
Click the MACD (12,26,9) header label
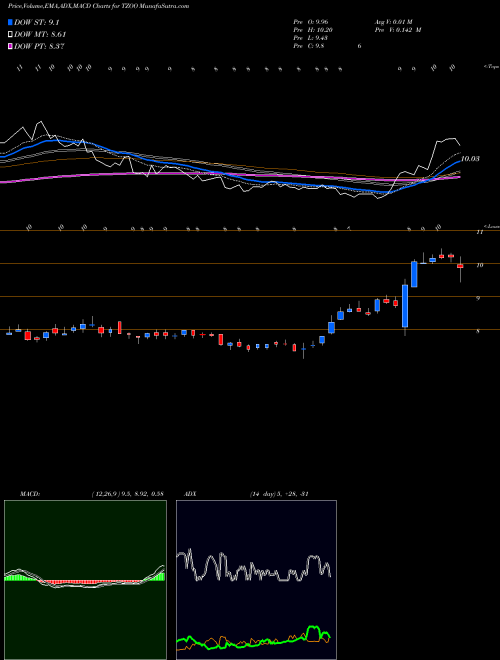pos(91,494)
